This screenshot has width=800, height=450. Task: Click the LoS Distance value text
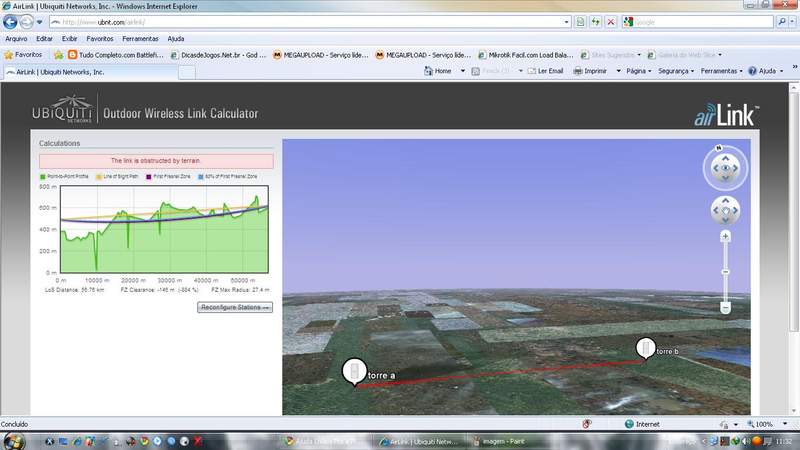(74, 289)
